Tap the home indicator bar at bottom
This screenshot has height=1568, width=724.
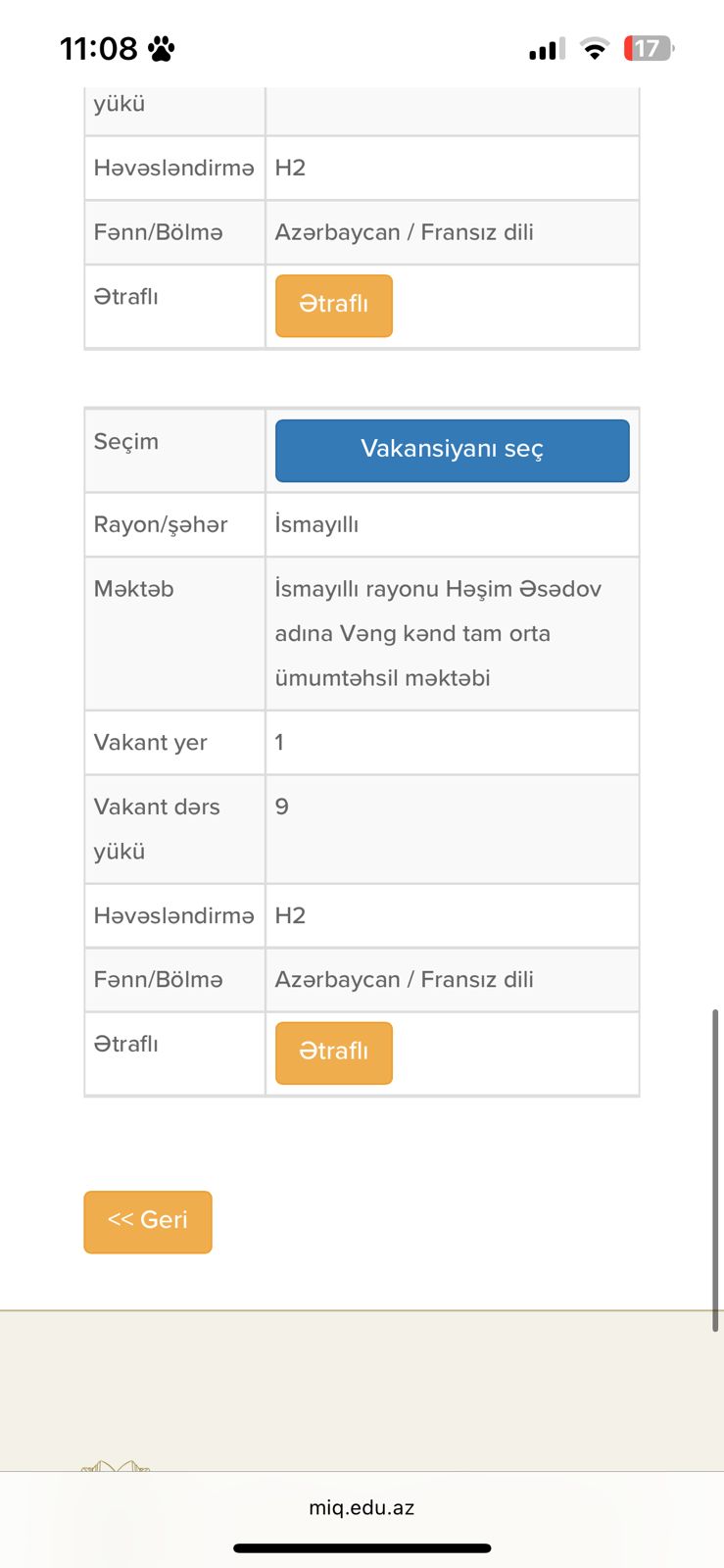coord(362,1548)
